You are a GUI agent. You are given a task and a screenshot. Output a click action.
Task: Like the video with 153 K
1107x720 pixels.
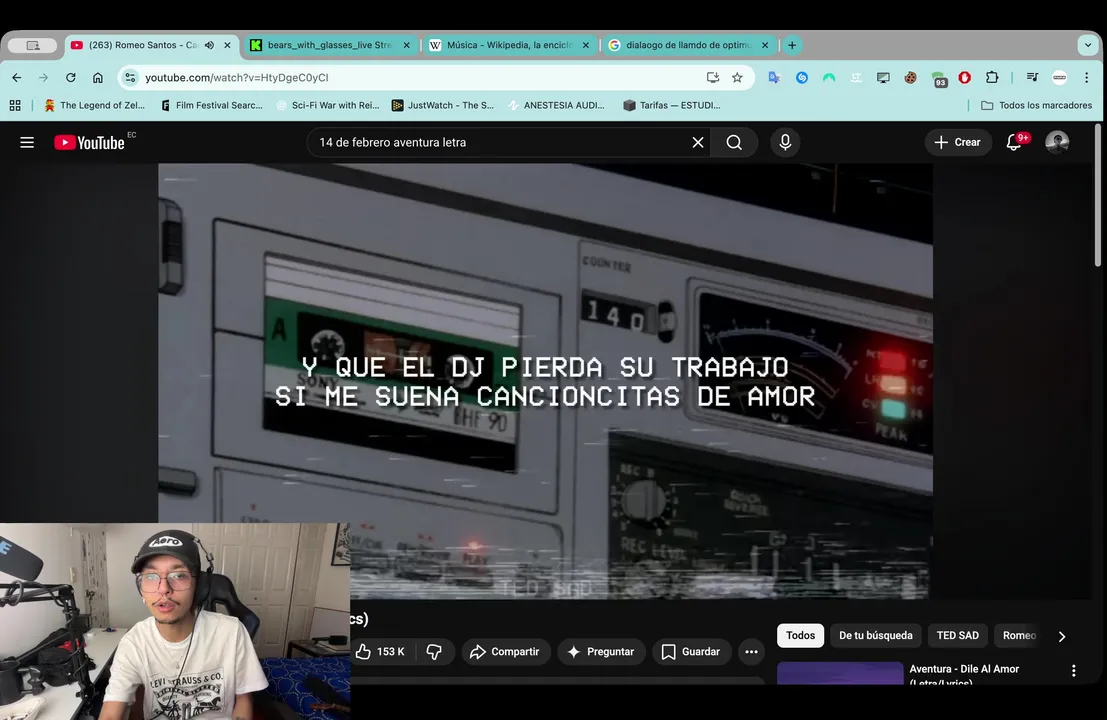pos(381,652)
